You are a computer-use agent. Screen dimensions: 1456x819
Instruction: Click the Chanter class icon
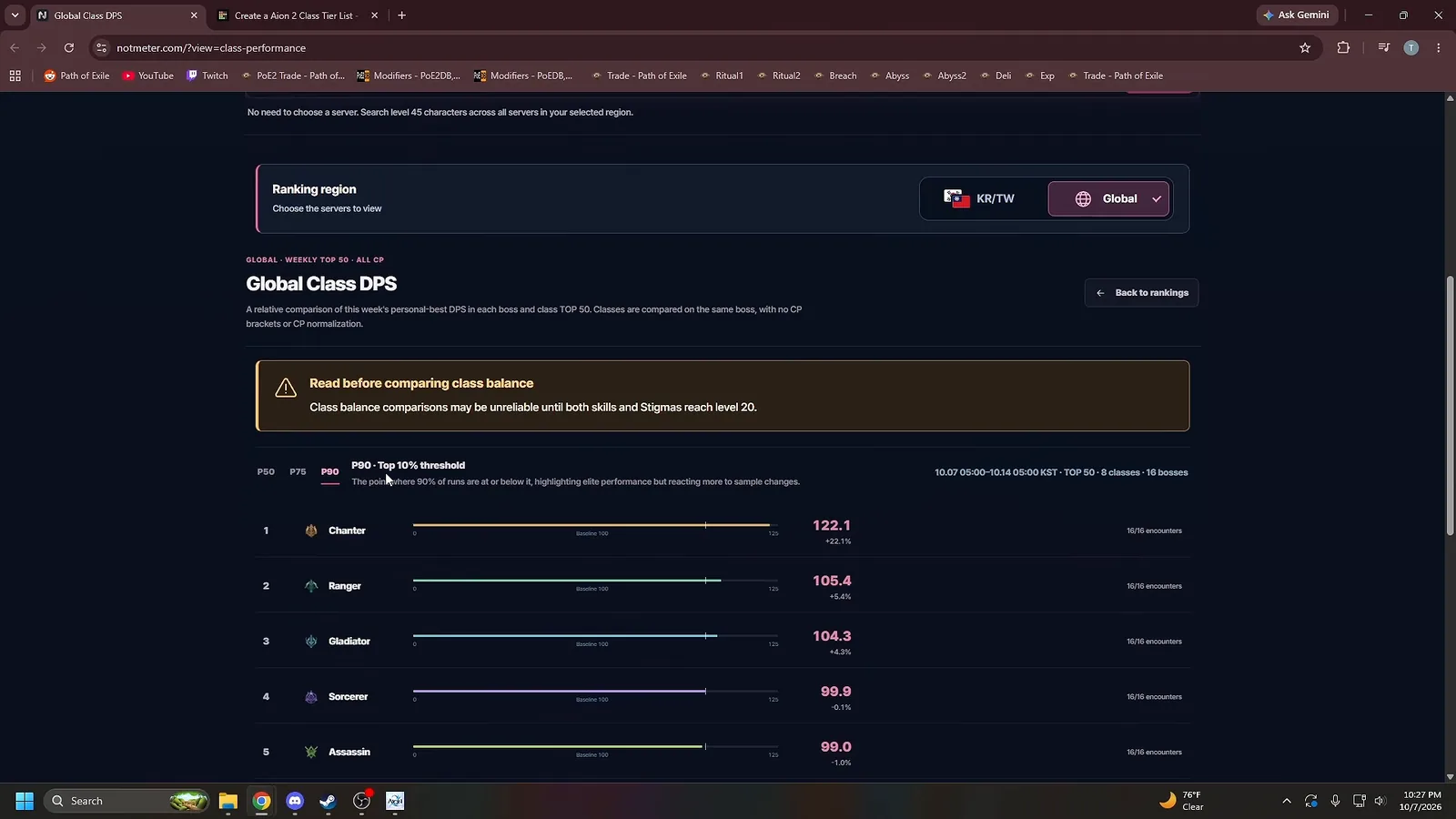click(311, 531)
